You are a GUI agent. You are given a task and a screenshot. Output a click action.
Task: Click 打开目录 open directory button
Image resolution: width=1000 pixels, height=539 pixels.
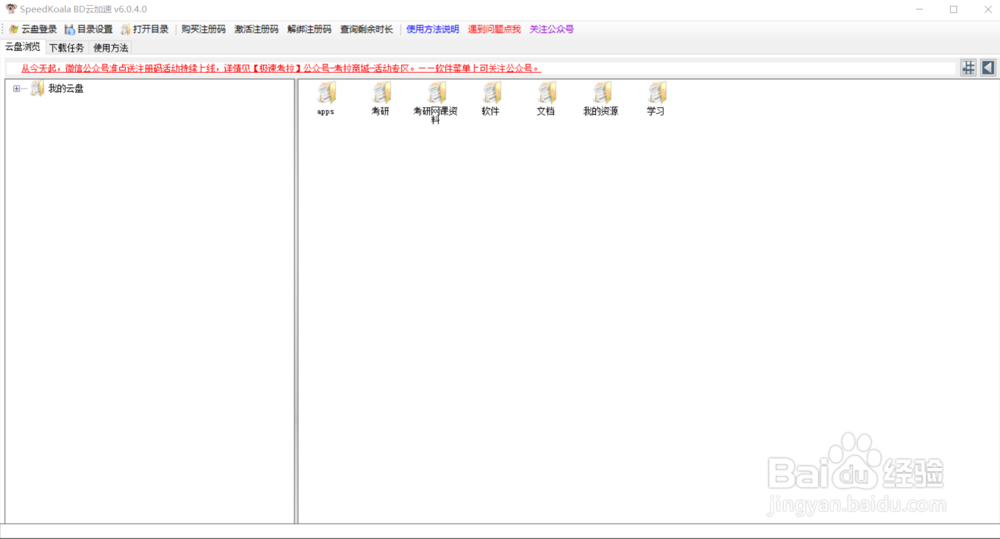click(145, 29)
